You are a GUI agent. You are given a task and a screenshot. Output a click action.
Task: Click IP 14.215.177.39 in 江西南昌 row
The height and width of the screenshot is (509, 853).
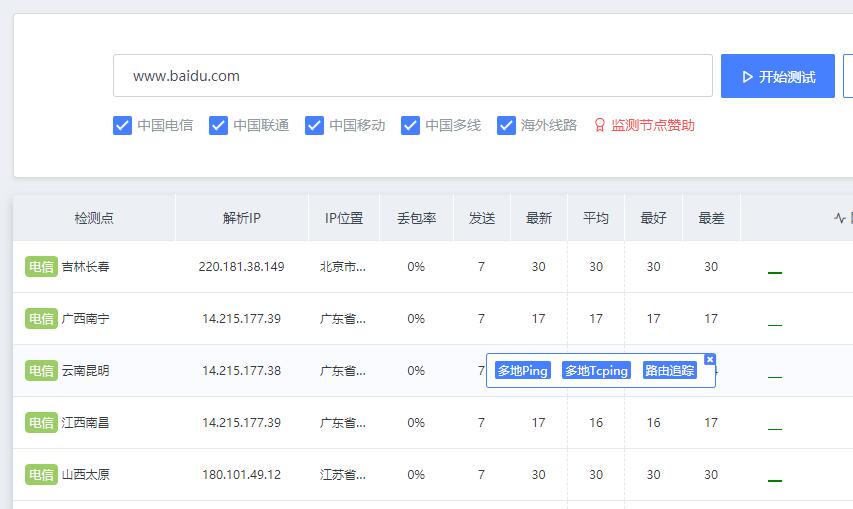point(242,423)
